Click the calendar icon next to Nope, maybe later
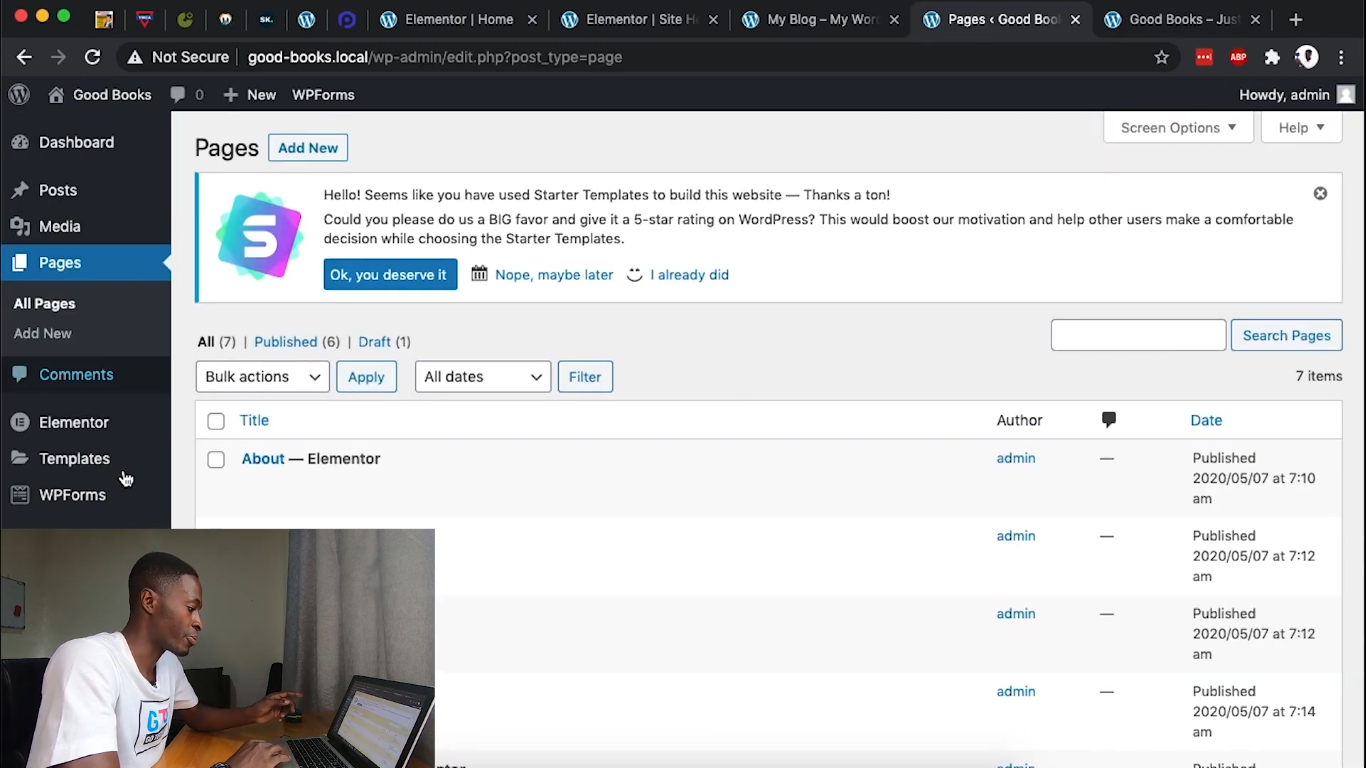 pos(480,274)
